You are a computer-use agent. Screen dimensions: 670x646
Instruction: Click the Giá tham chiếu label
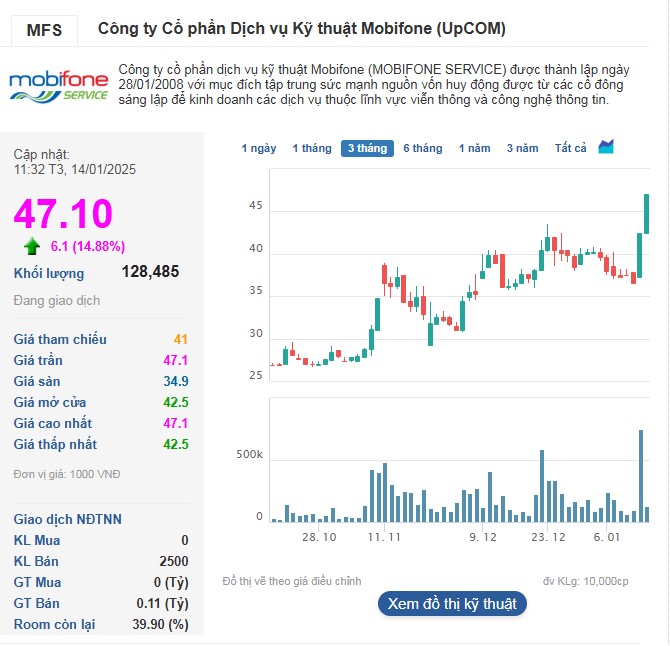pos(60,339)
